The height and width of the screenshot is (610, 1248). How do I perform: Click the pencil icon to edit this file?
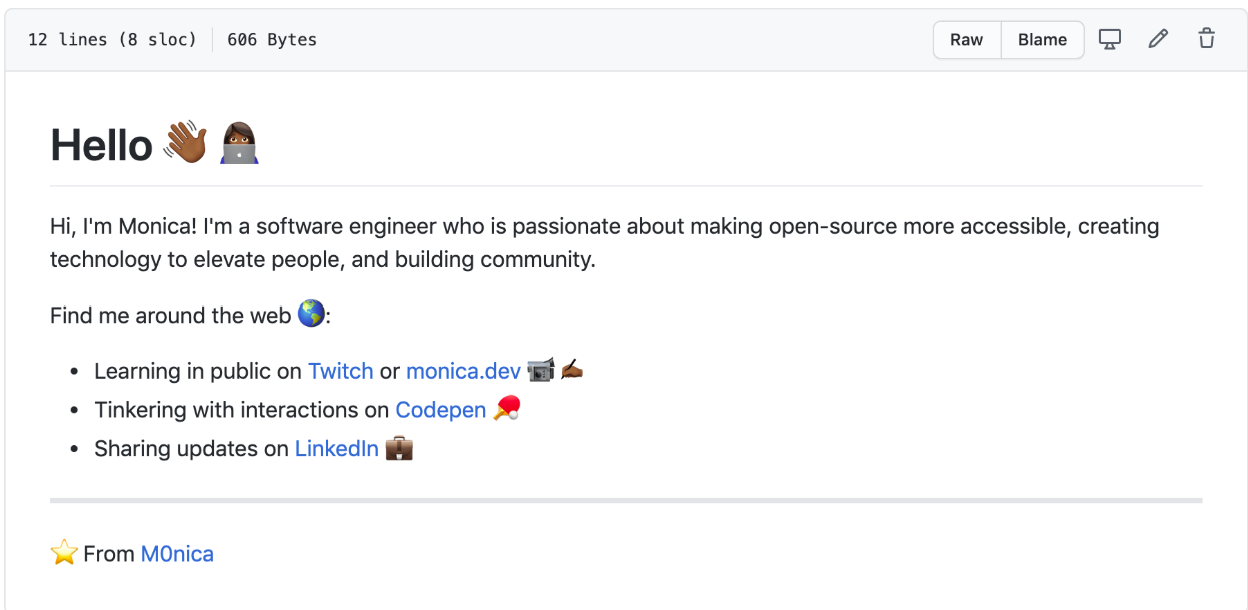tap(1158, 39)
